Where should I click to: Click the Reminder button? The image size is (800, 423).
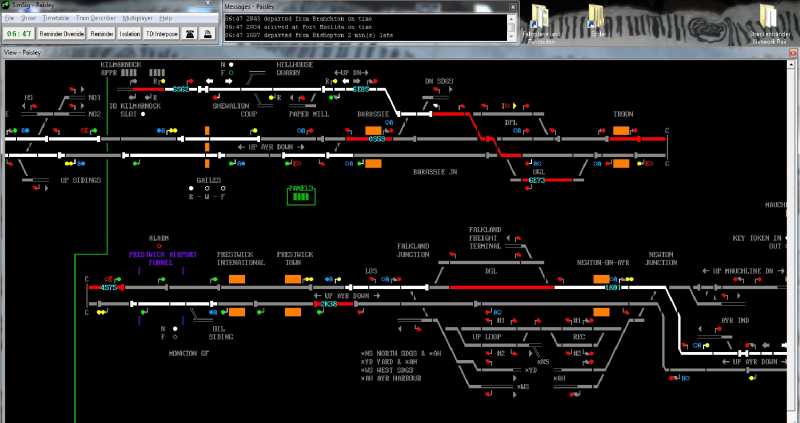point(102,34)
